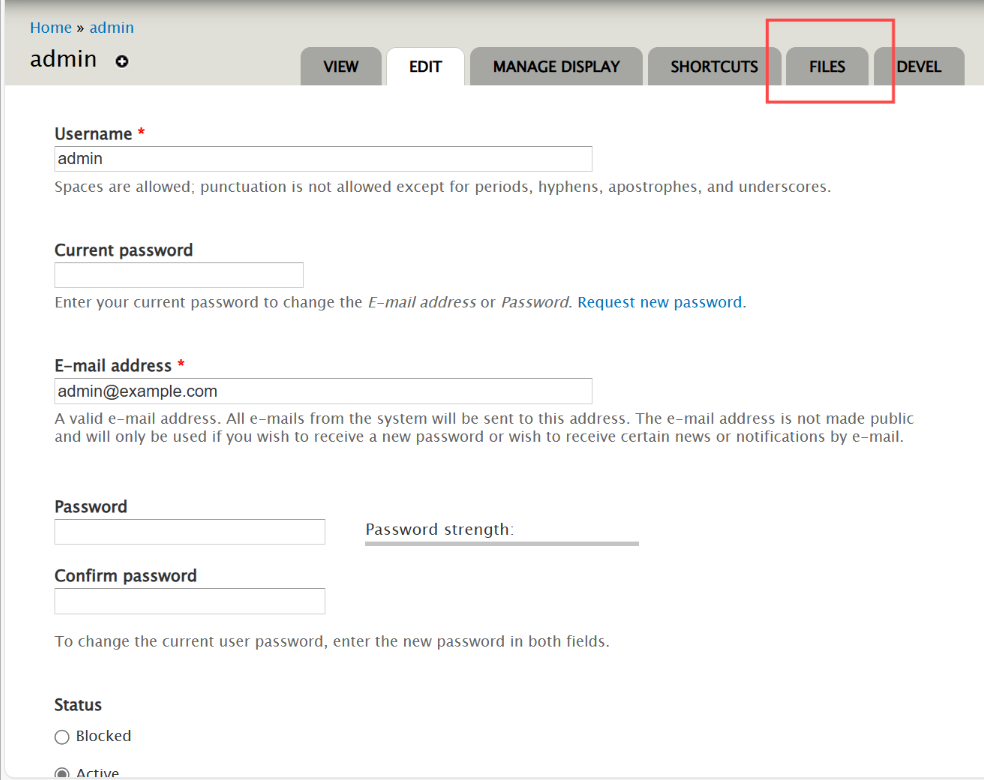Click the admin breadcrumb link

[112, 28]
